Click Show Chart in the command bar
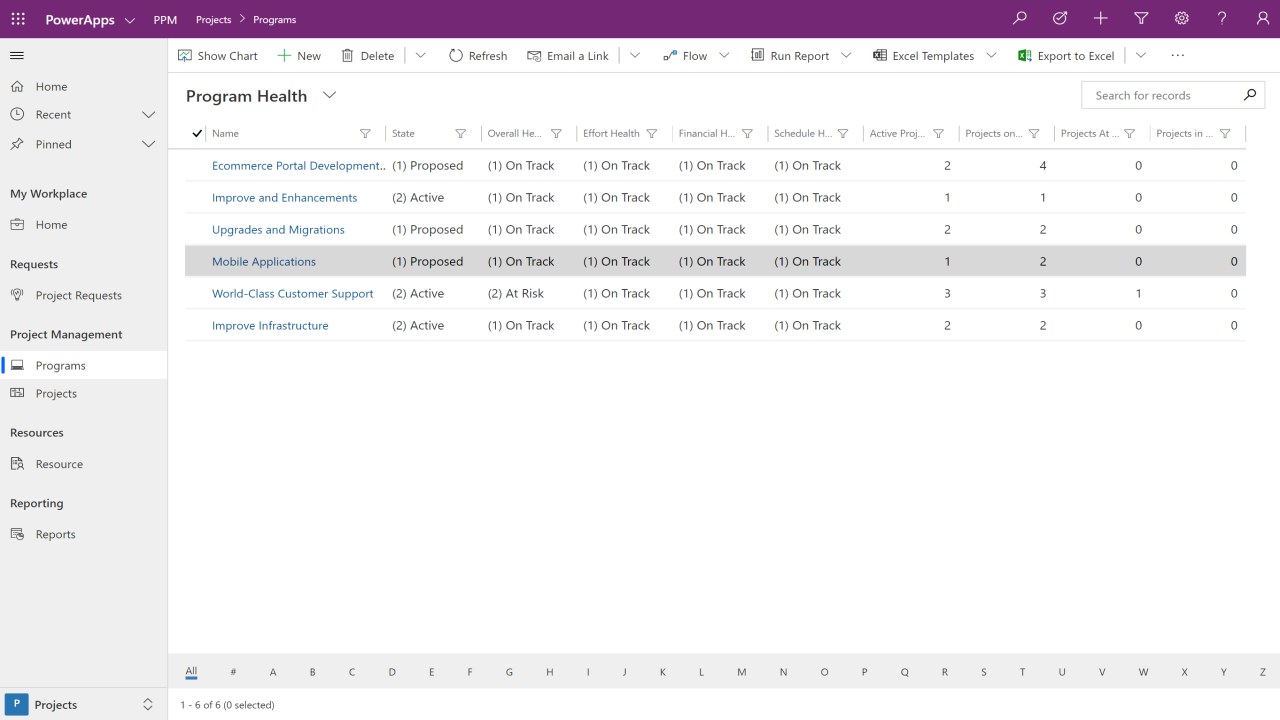Image resolution: width=1280 pixels, height=720 pixels. tap(218, 56)
